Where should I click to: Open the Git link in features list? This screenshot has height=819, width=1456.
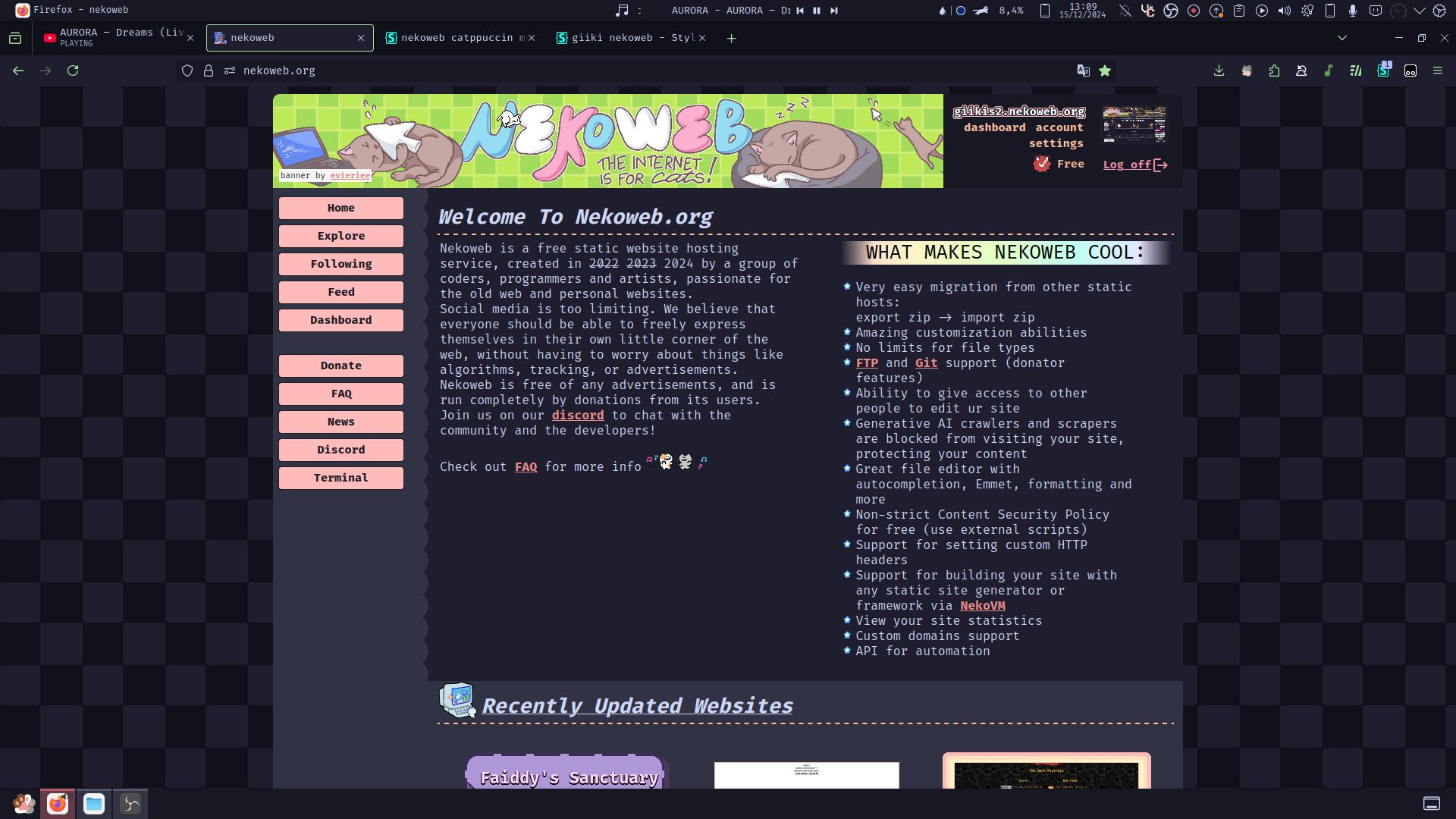(926, 363)
